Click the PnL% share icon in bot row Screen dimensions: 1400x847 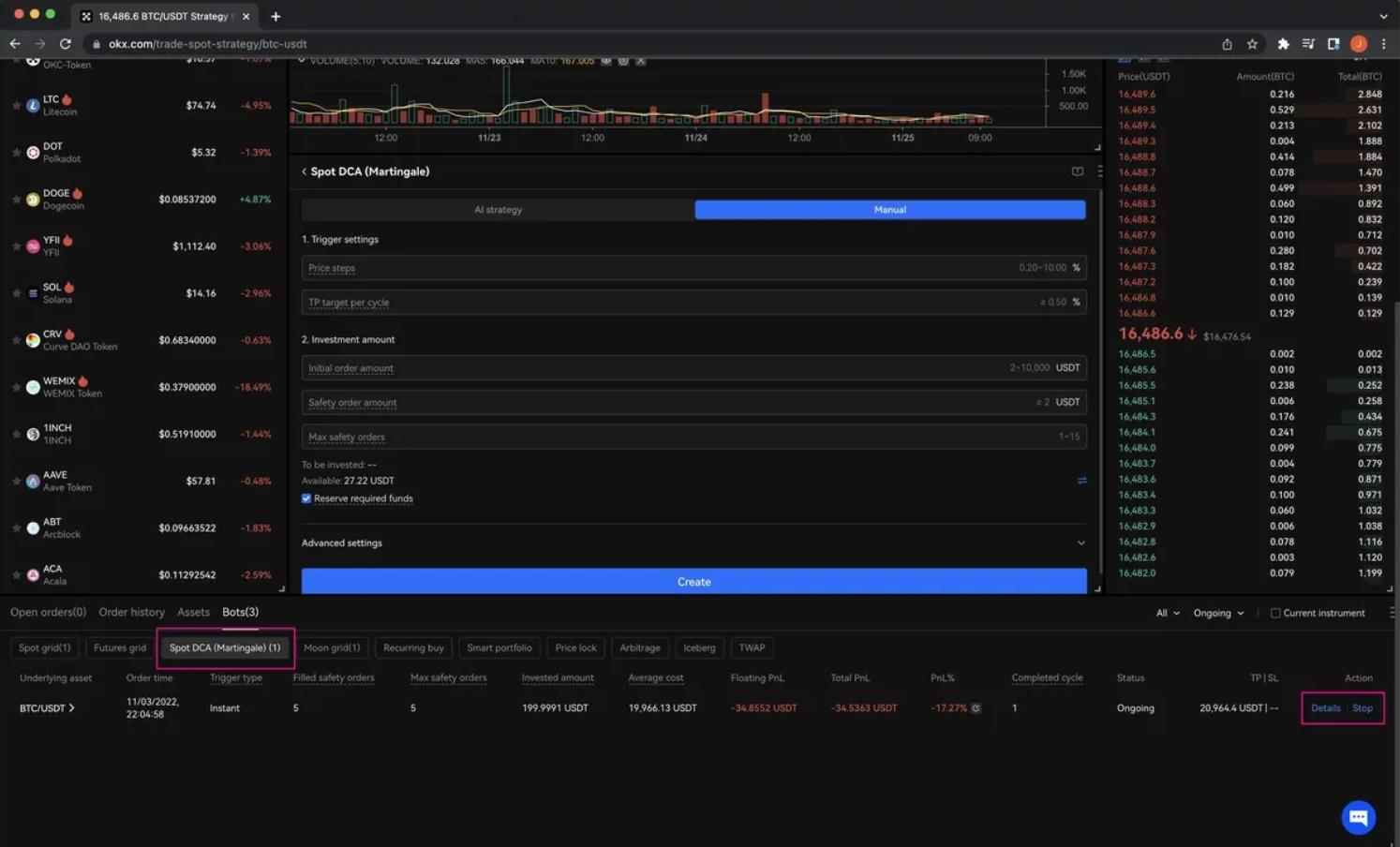click(976, 708)
